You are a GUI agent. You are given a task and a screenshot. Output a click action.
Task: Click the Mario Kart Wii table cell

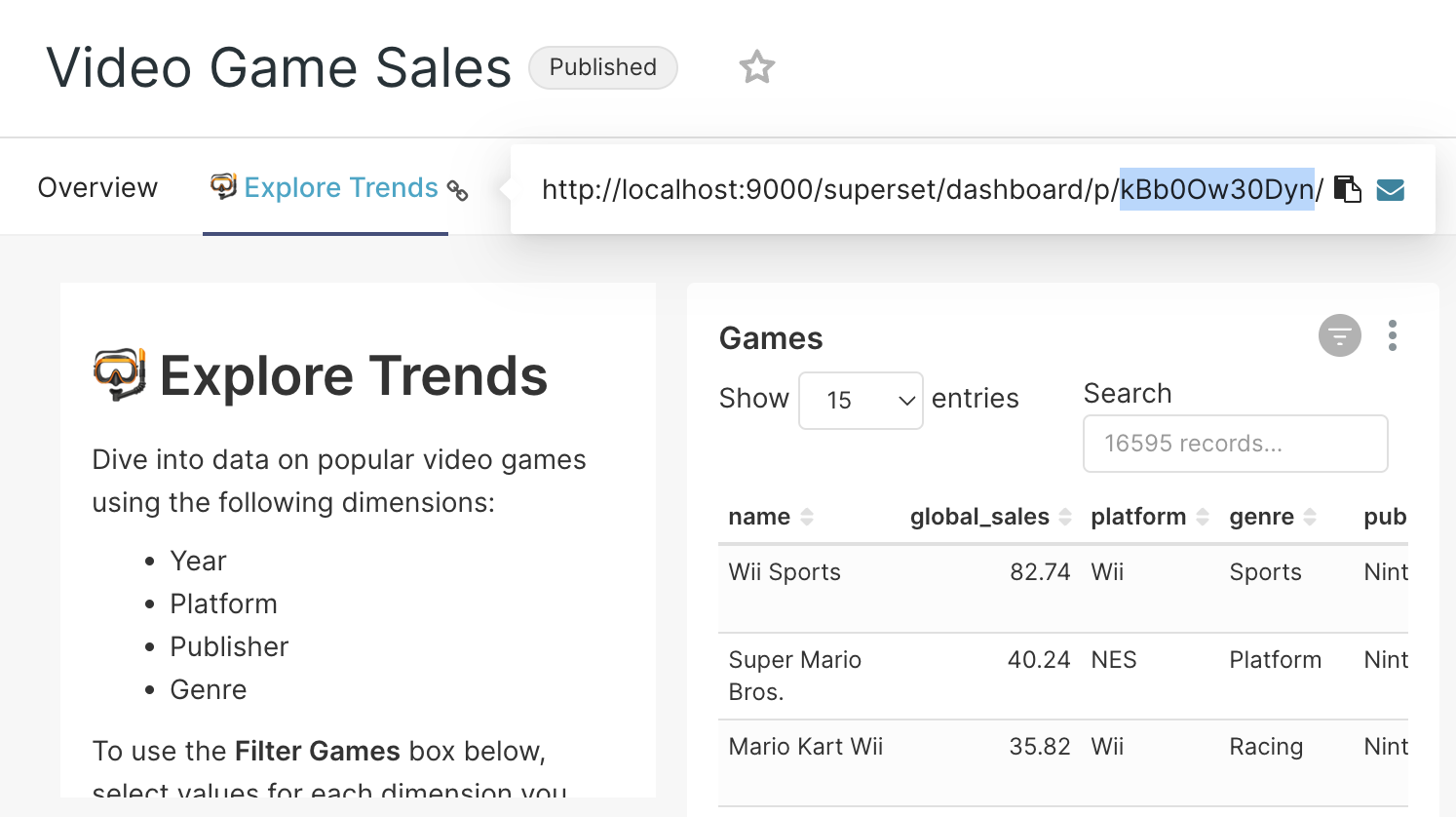click(x=805, y=747)
